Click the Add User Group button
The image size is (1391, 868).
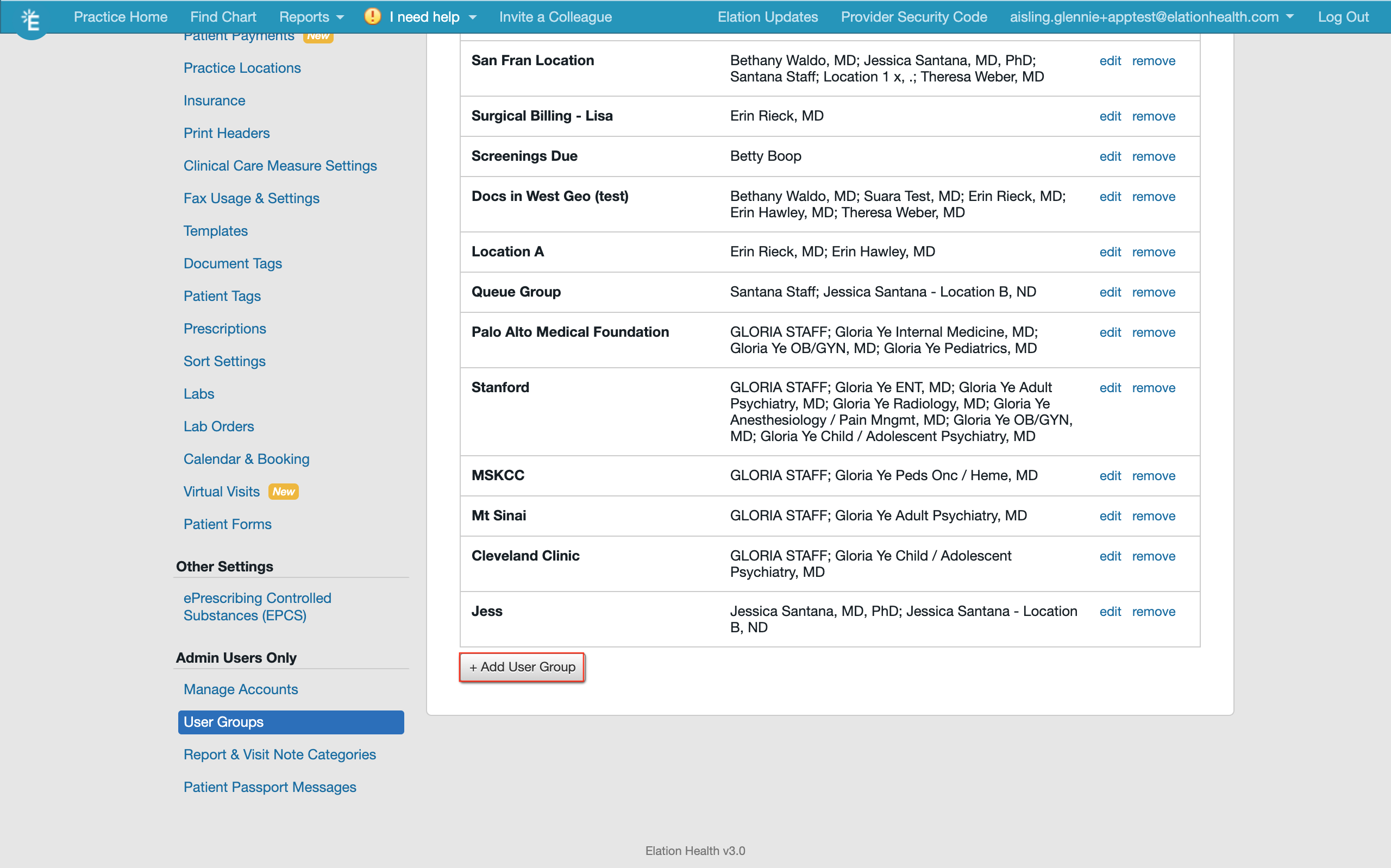(x=521, y=666)
